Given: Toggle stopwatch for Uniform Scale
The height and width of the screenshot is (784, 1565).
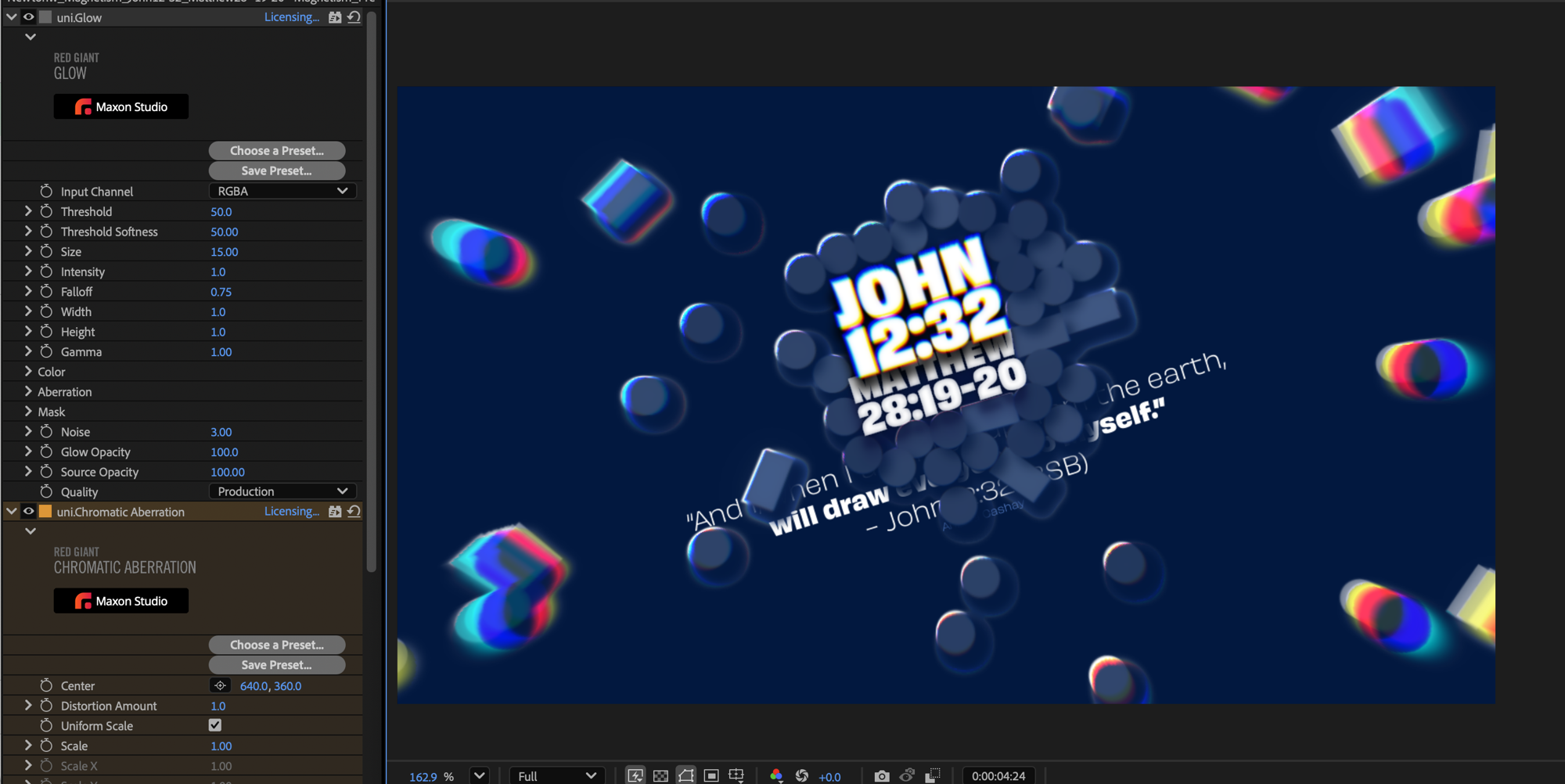Looking at the screenshot, I should [46, 725].
